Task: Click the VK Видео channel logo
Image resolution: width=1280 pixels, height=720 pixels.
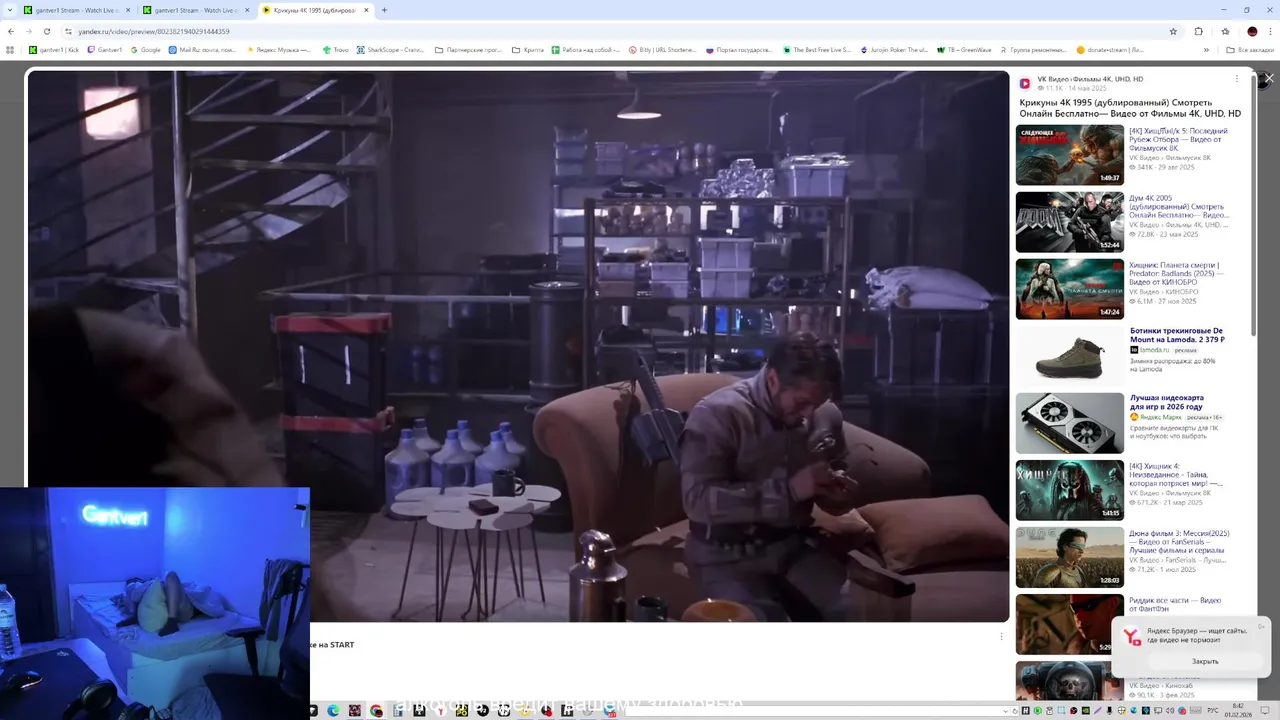Action: click(1025, 83)
